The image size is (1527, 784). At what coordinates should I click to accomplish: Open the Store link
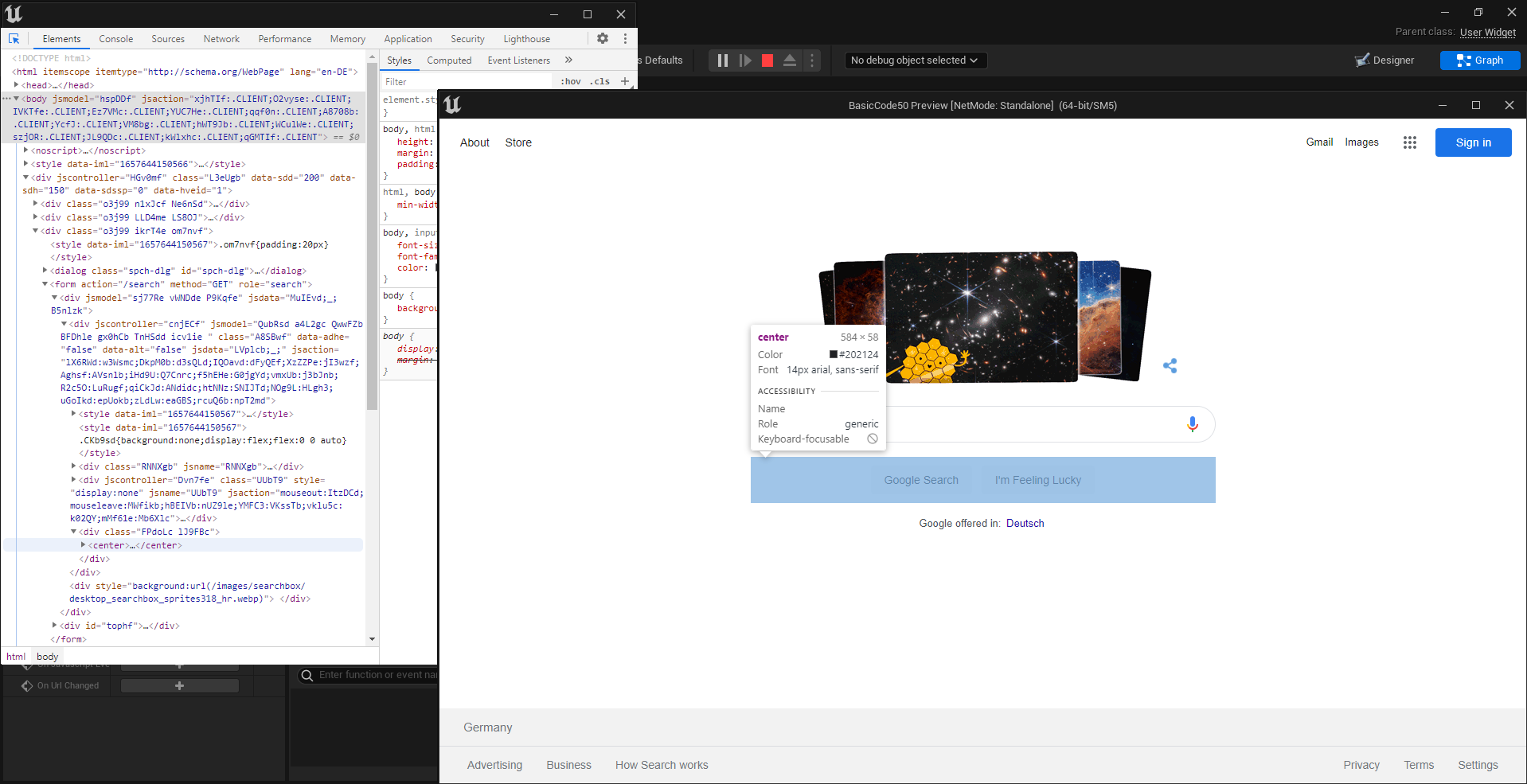518,142
